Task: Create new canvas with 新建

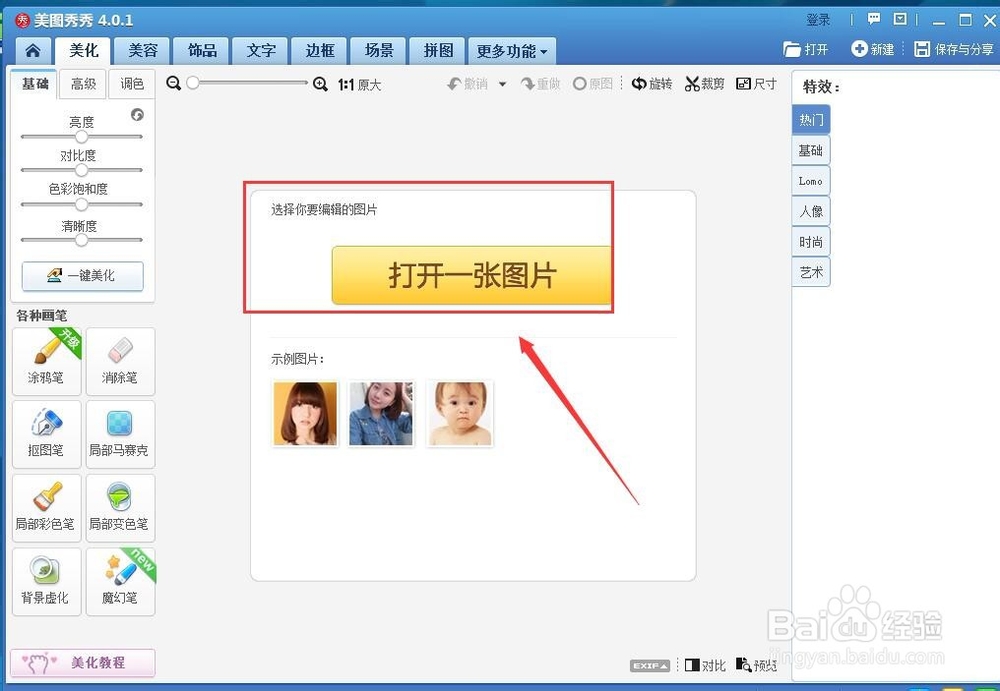Action: pos(872,49)
